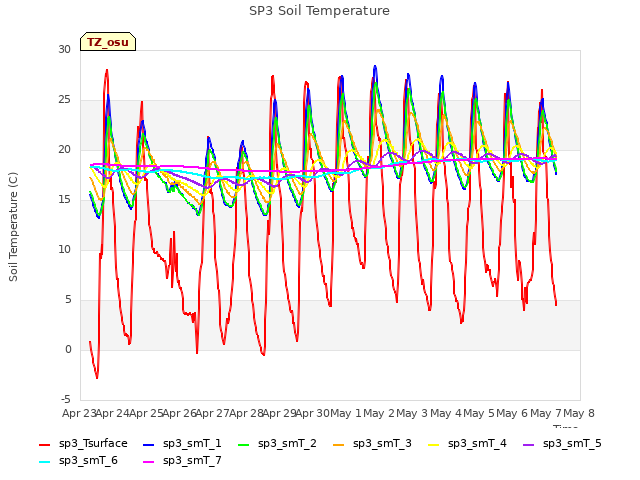Toggle the sp3_smT_4 legend entry
Image resolution: width=640 pixels, height=480 pixels.
pos(467,443)
